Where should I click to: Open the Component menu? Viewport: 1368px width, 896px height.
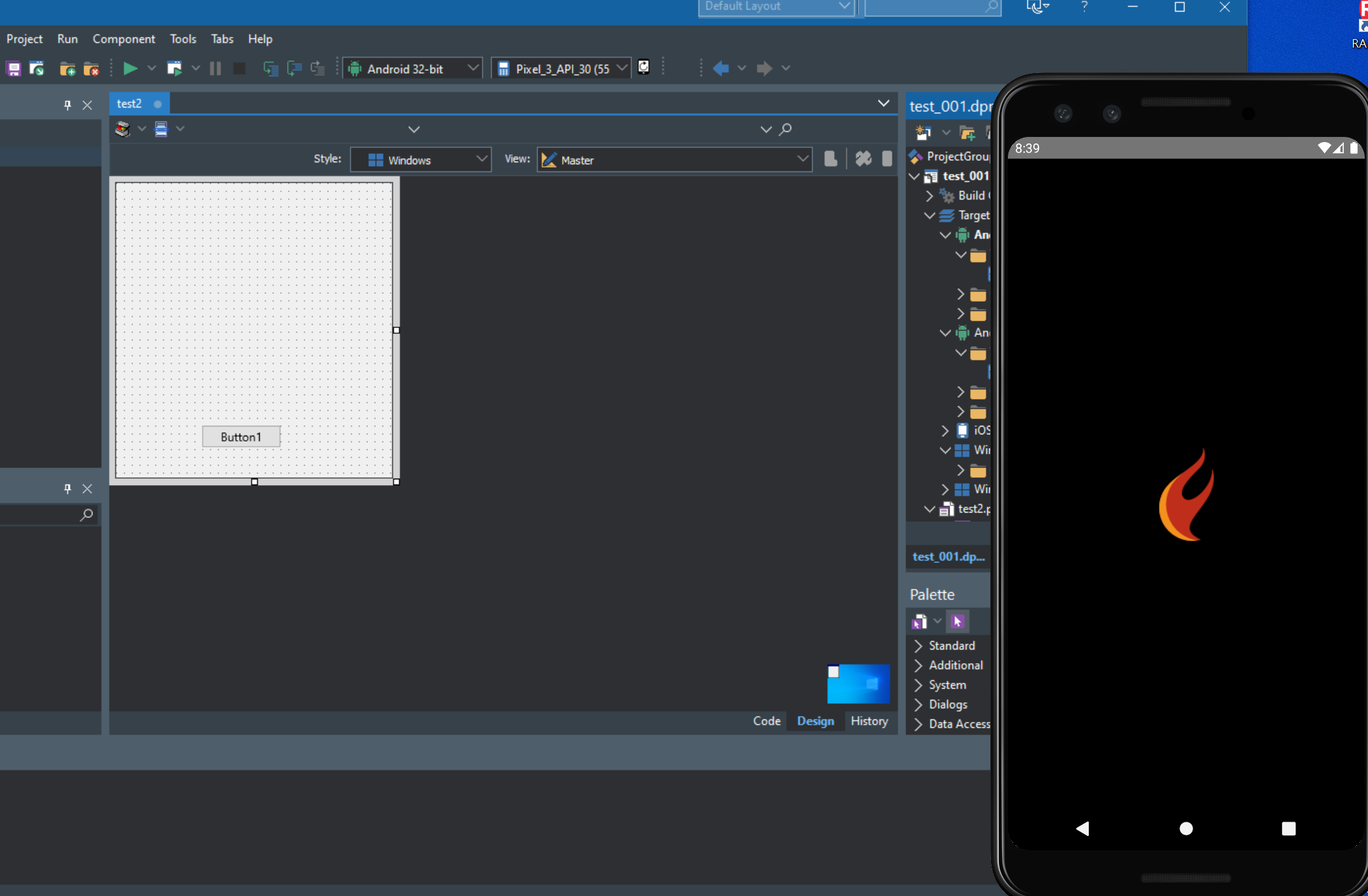coord(123,39)
